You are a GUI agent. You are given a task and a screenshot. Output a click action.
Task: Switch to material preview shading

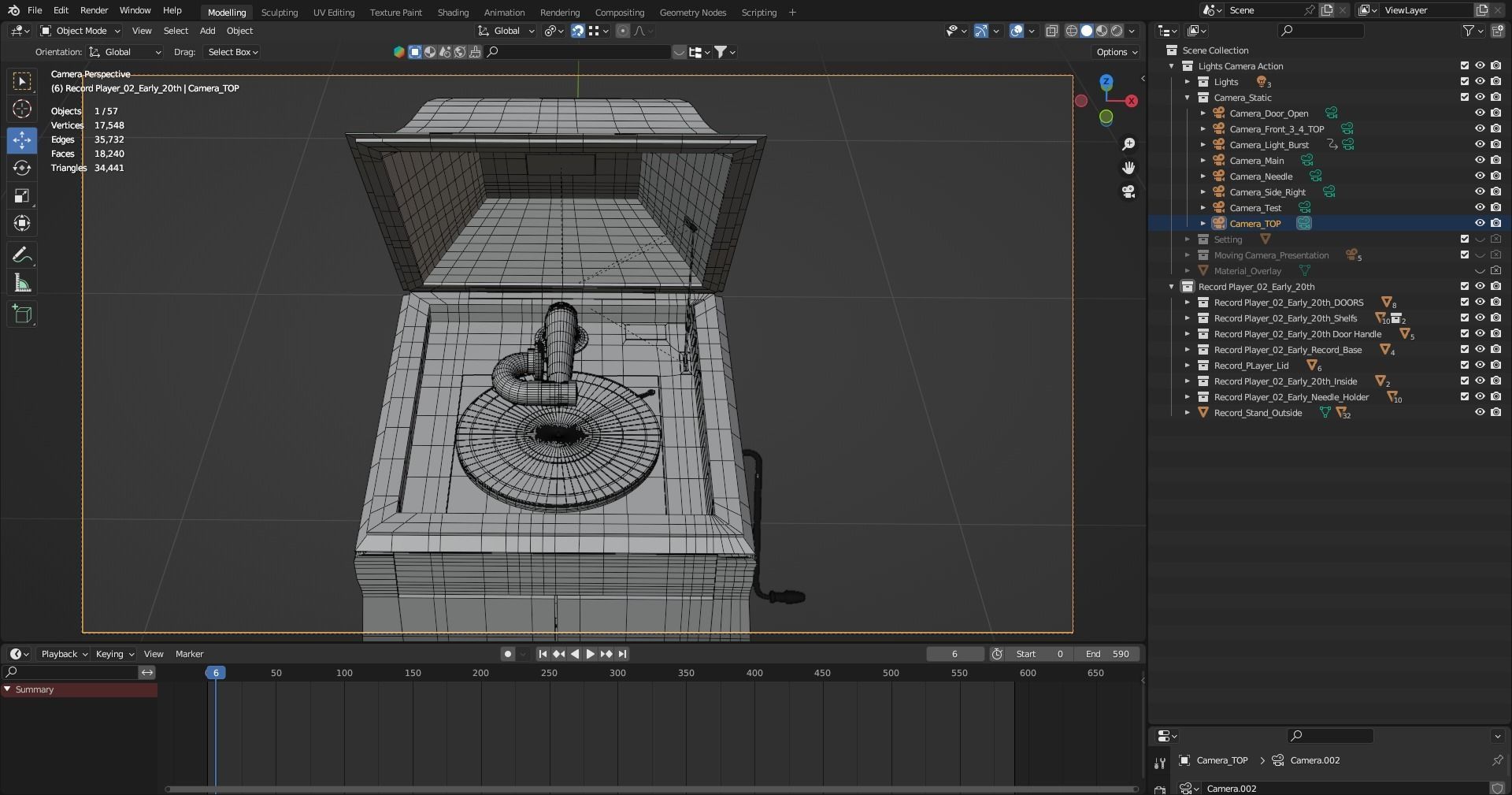pos(1102,31)
